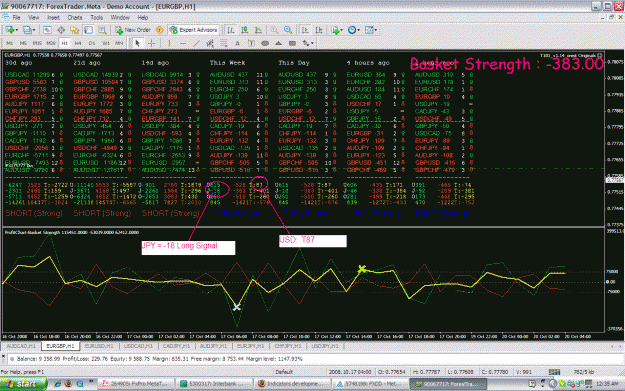Select the ellipse shape tool
This screenshot has width=625, height=391.
265,43
